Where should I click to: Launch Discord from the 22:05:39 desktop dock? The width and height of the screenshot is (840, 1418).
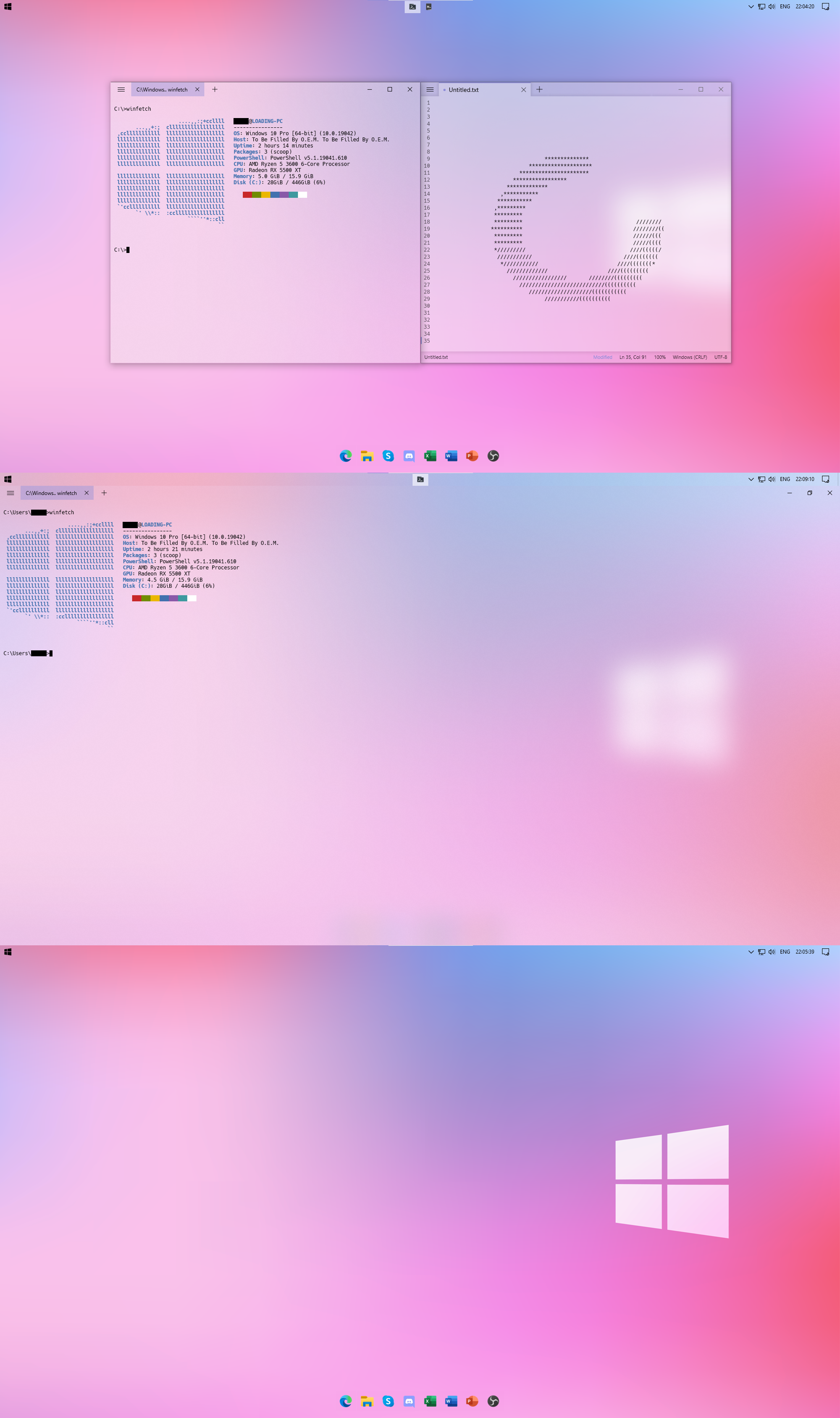[409, 1401]
